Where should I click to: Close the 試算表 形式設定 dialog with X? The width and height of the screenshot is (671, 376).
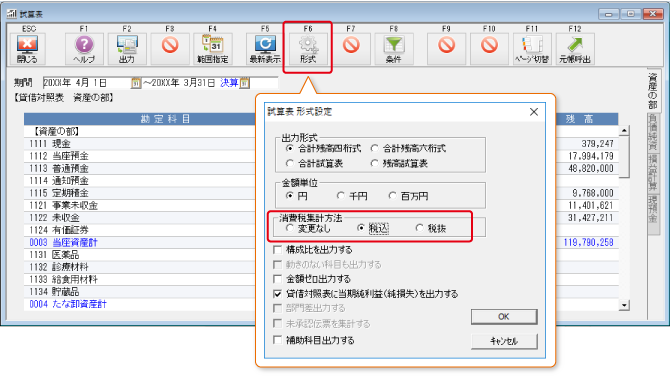[534, 112]
